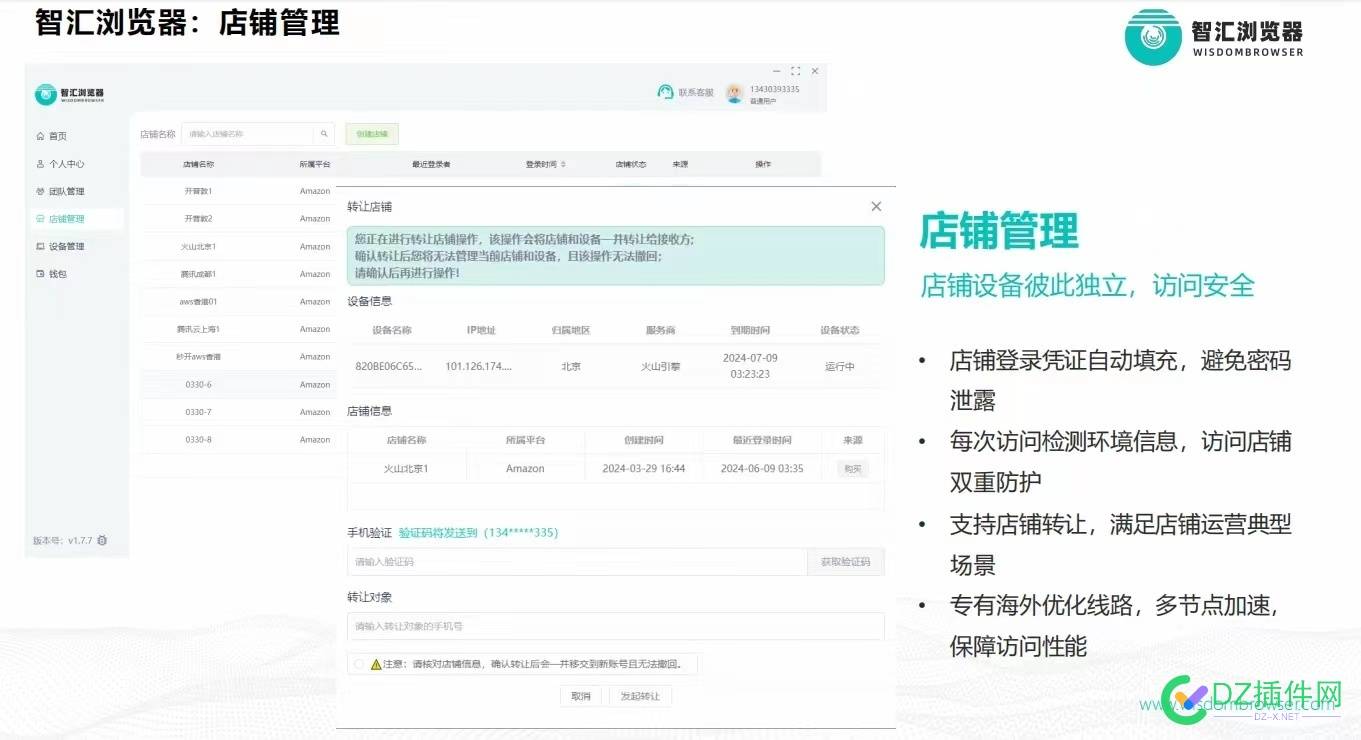Image resolution: width=1361 pixels, height=740 pixels.
Task: Click the settings icon next to version v1.7.7
Action: tap(102, 541)
